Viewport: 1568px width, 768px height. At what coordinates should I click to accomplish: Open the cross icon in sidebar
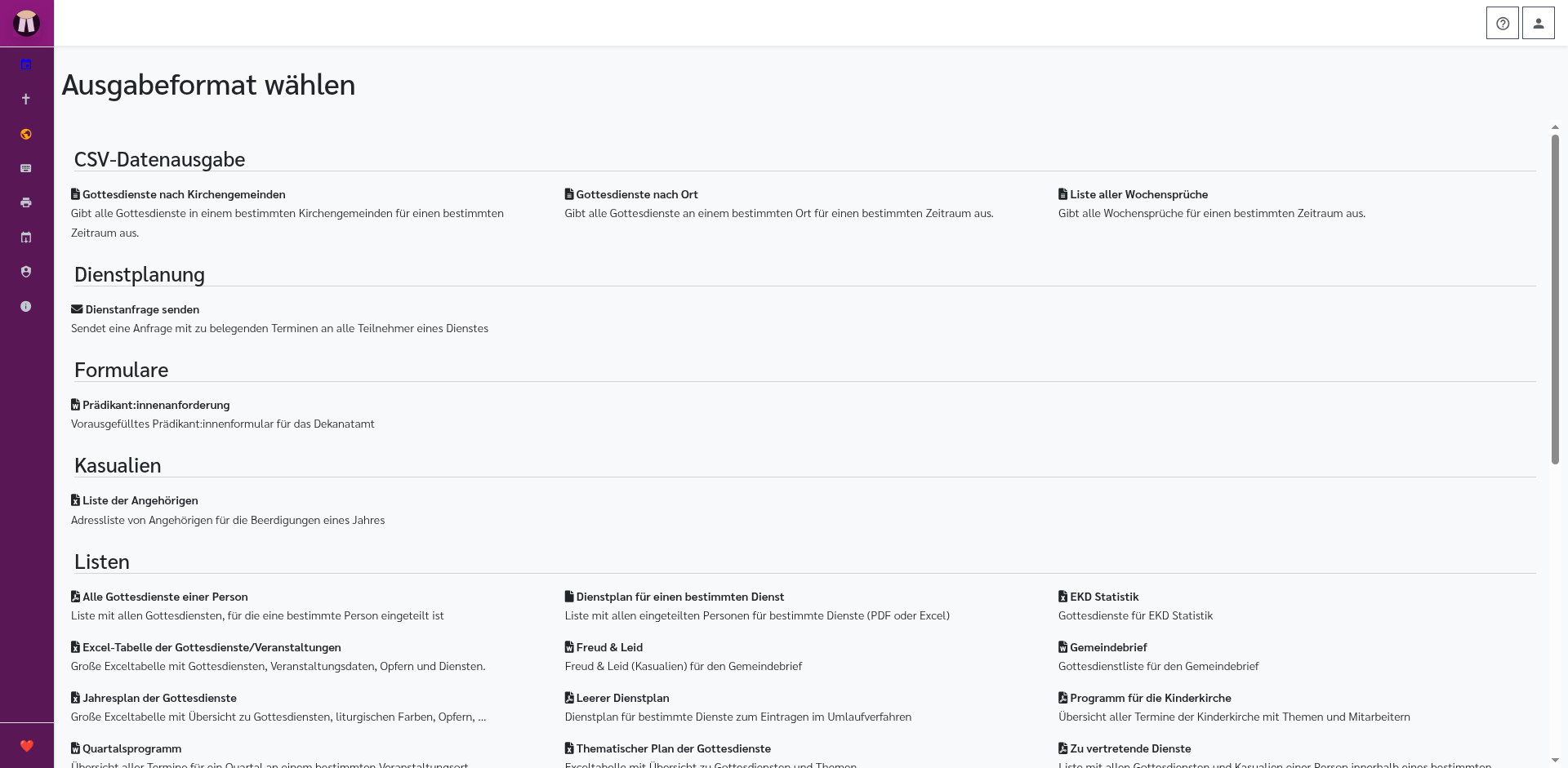(x=26, y=99)
